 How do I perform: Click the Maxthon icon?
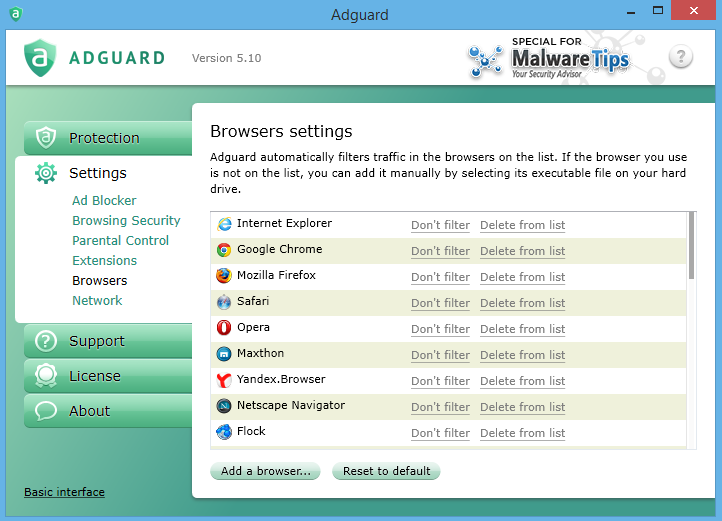pyautogui.click(x=224, y=354)
